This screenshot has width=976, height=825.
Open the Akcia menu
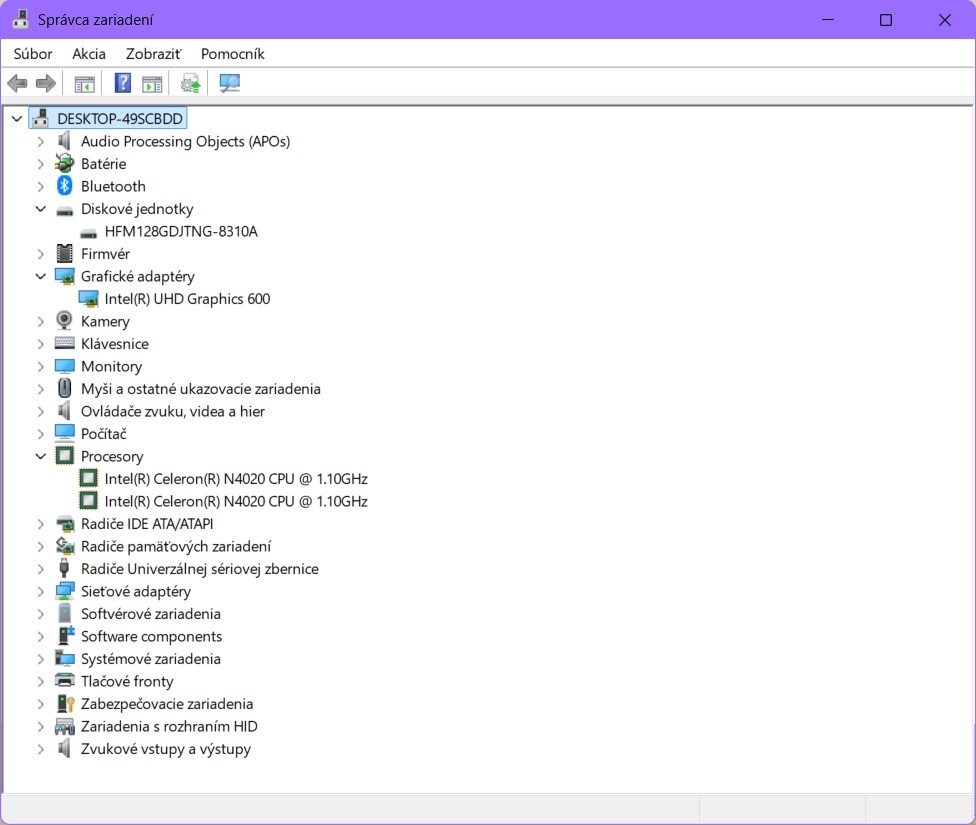pos(88,53)
